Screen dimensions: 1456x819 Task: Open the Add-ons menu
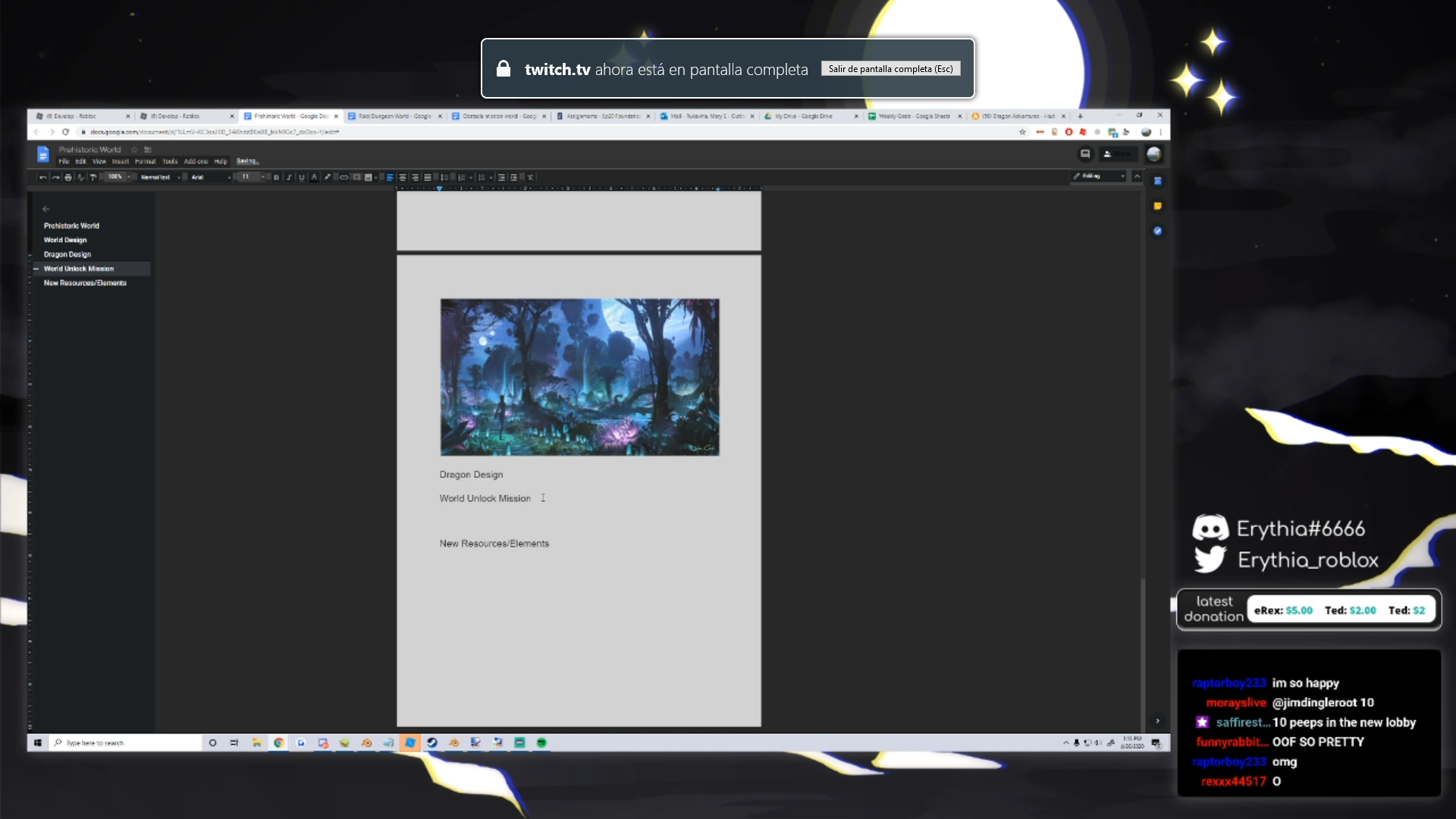pos(196,162)
